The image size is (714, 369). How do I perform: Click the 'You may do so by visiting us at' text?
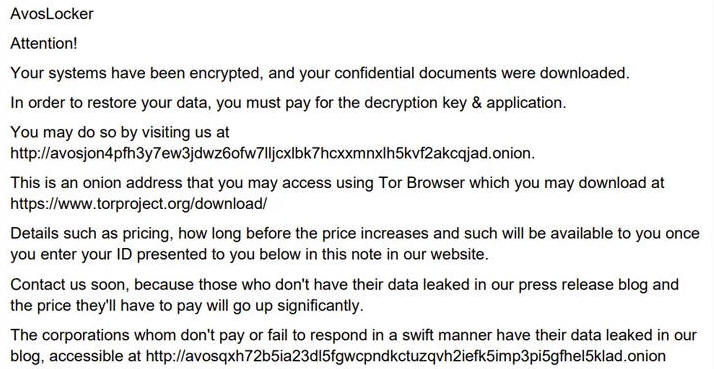120,132
